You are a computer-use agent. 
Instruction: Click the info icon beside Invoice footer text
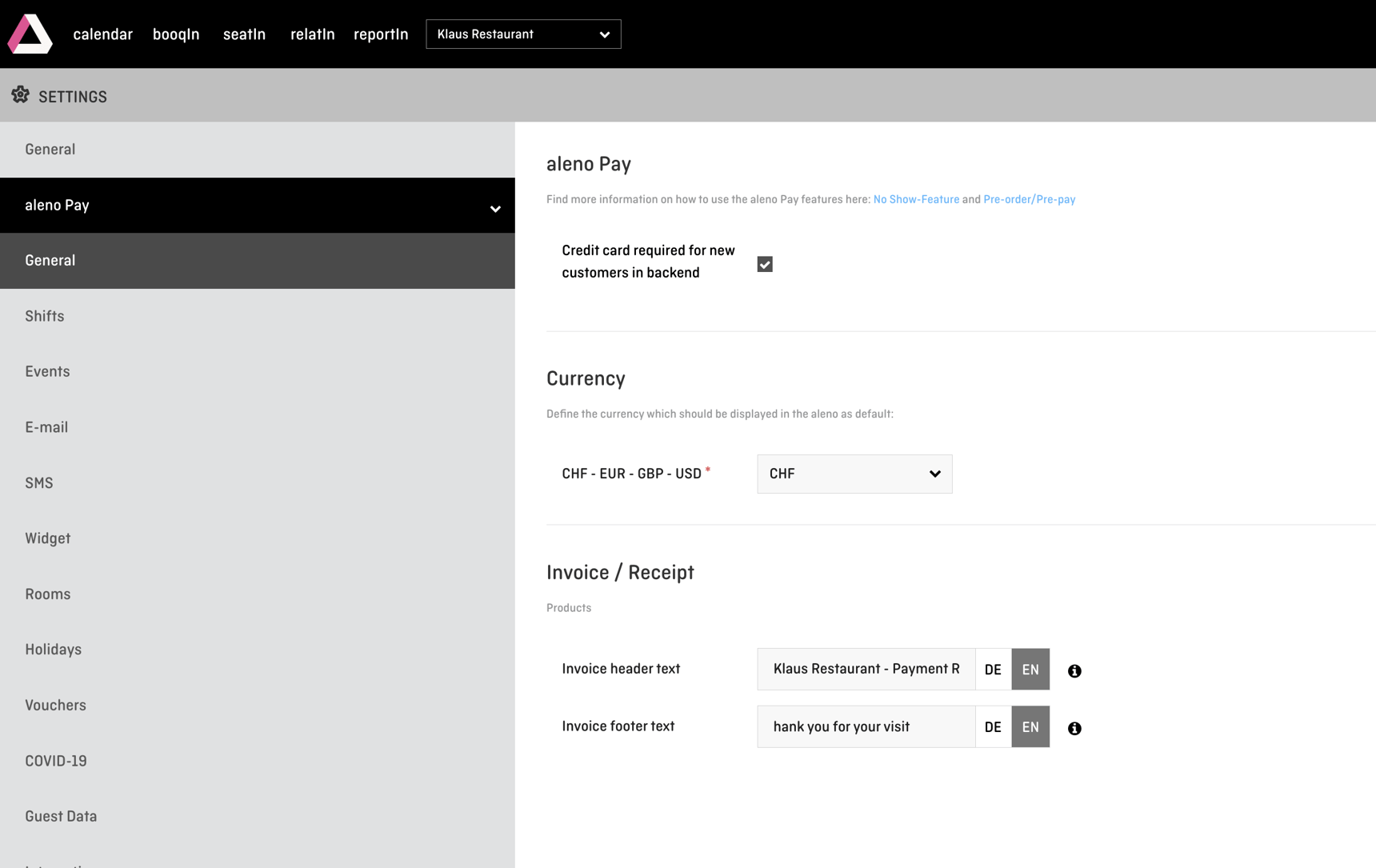[1074, 728]
